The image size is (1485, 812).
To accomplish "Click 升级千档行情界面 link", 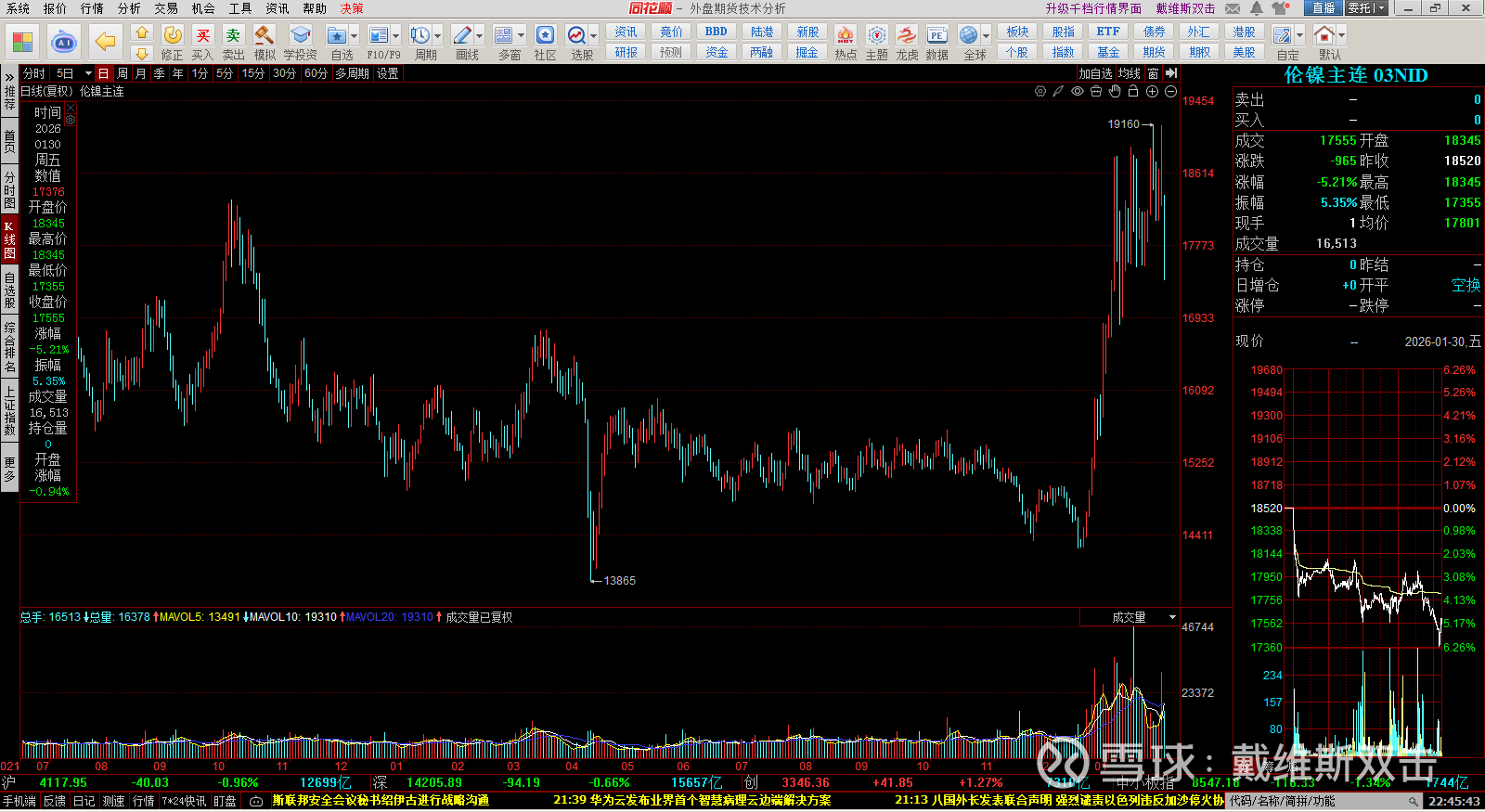I will click(1093, 8).
